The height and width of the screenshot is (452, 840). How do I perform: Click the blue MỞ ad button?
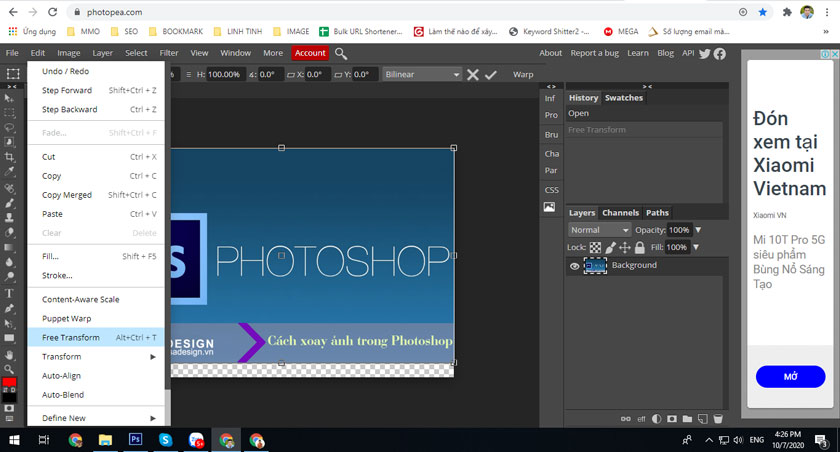tap(790, 376)
